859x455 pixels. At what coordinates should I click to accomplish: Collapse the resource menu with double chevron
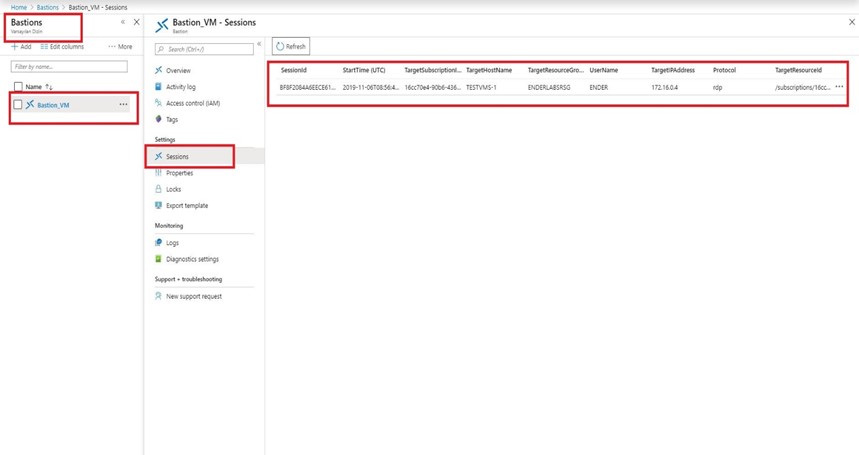[x=259, y=44]
